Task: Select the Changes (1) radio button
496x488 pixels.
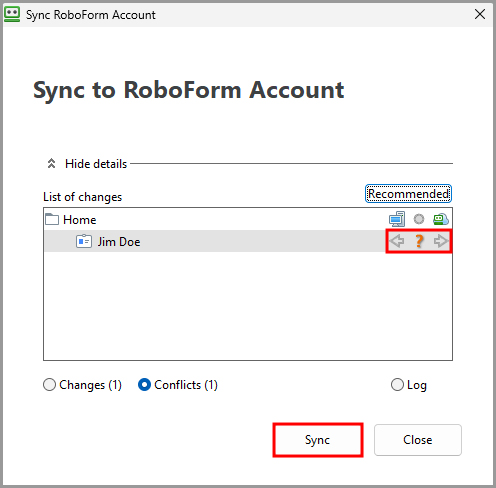Action: click(49, 385)
